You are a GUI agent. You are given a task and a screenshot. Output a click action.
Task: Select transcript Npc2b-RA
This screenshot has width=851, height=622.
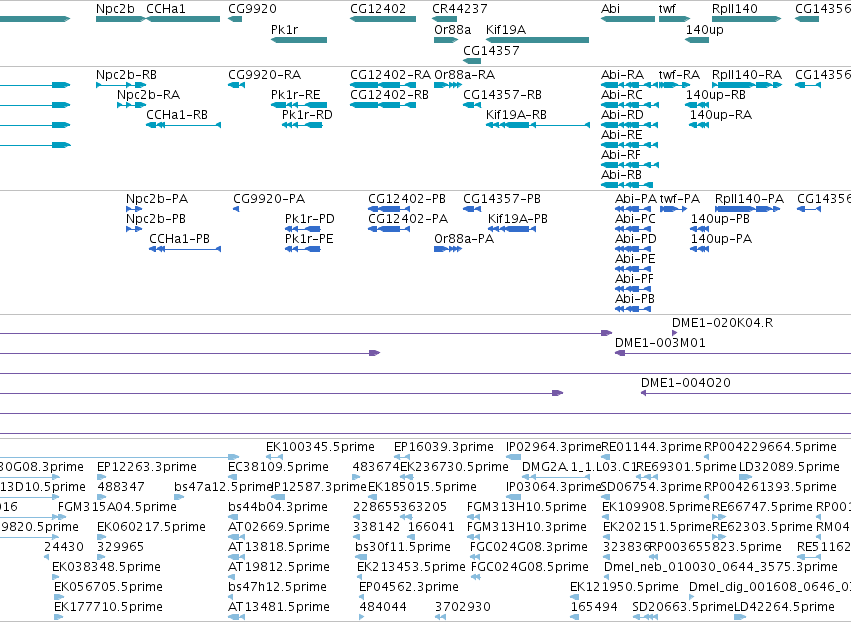point(131,105)
